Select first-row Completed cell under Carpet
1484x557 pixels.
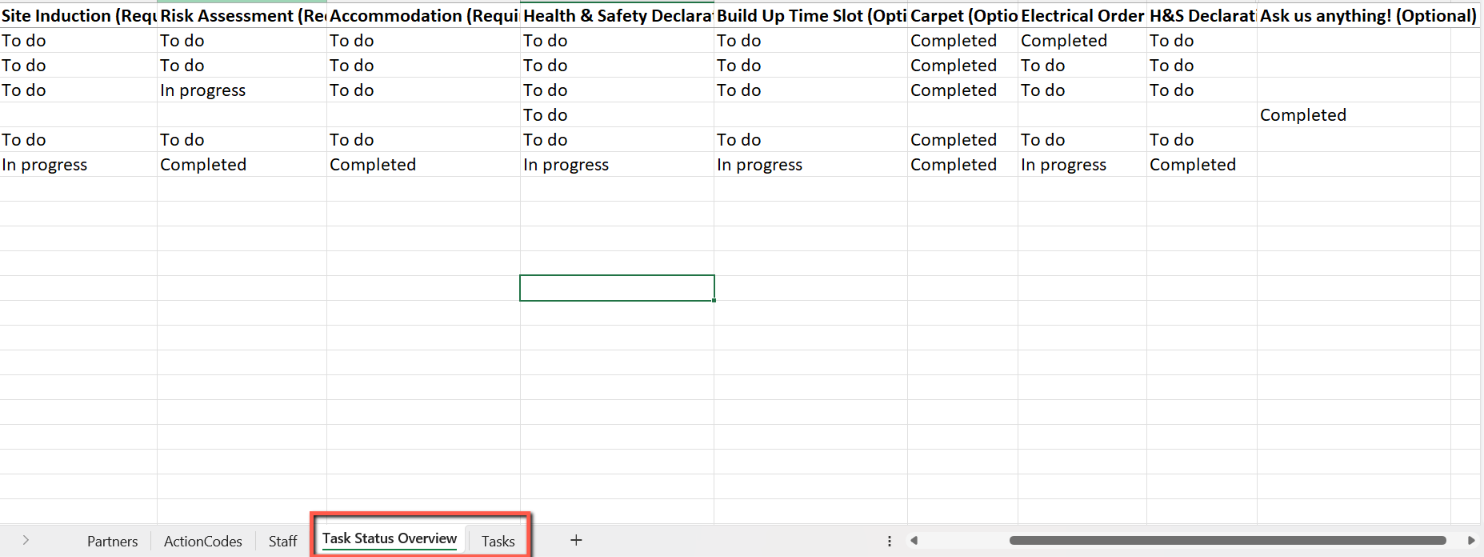coord(963,41)
